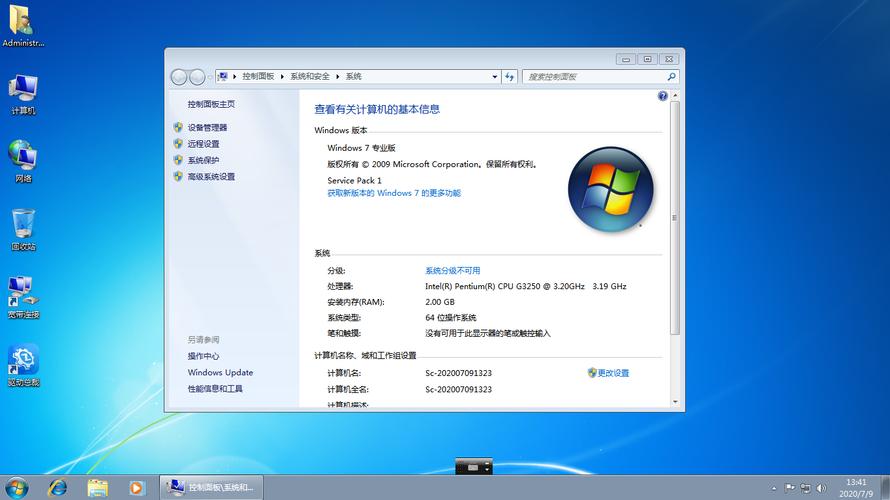The width and height of the screenshot is (890, 500).
Task: Click 系统分级不可用 link
Action: [x=452, y=271]
